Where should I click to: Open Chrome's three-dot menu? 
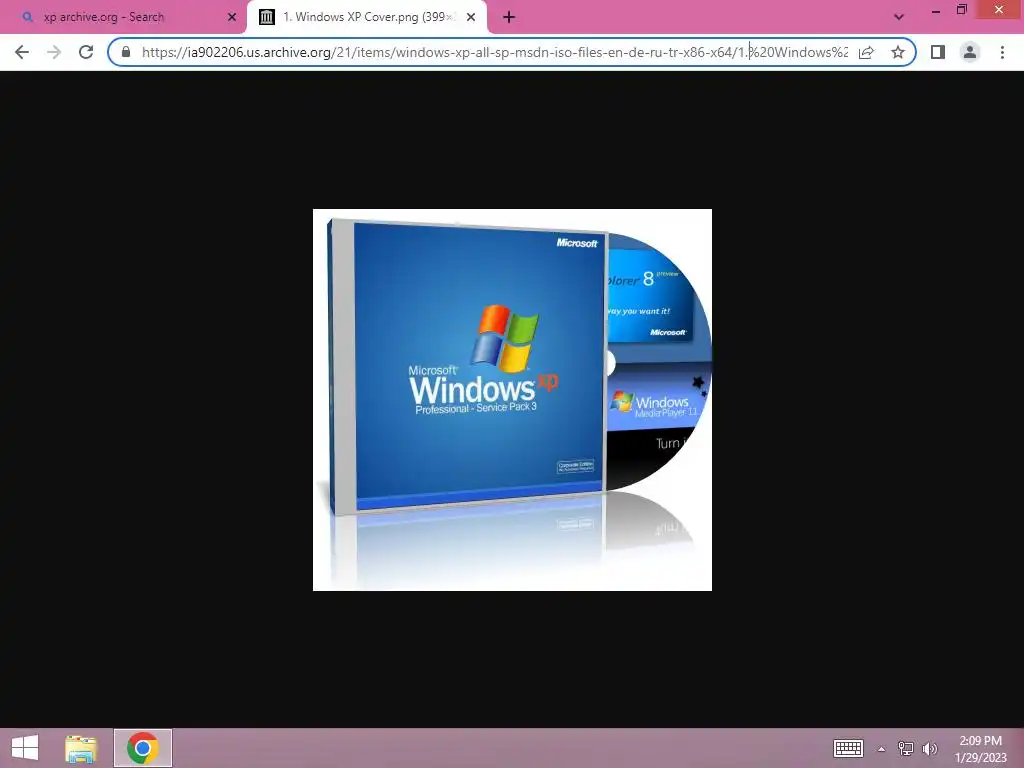click(1002, 52)
